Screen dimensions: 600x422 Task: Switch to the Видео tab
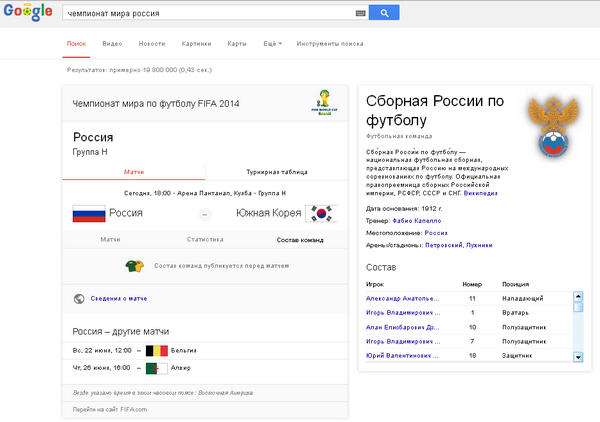[112, 44]
